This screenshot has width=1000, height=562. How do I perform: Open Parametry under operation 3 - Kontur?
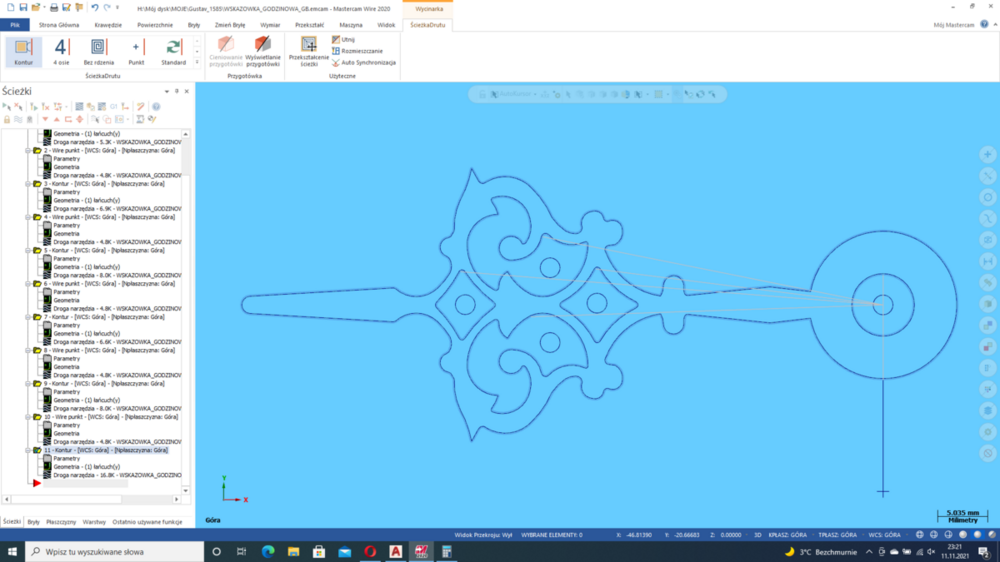click(x=66, y=192)
